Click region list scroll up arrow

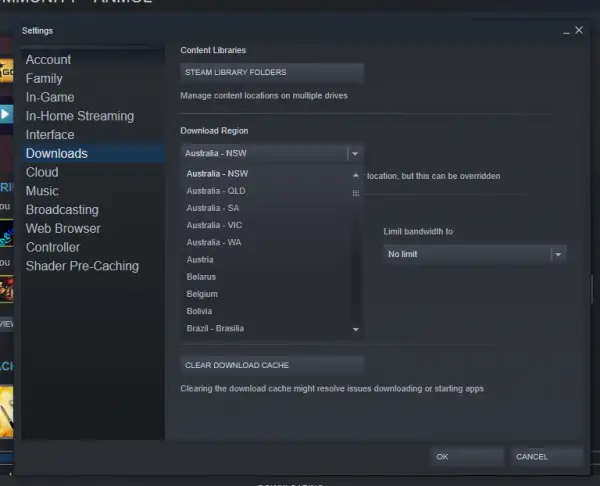click(x=356, y=175)
